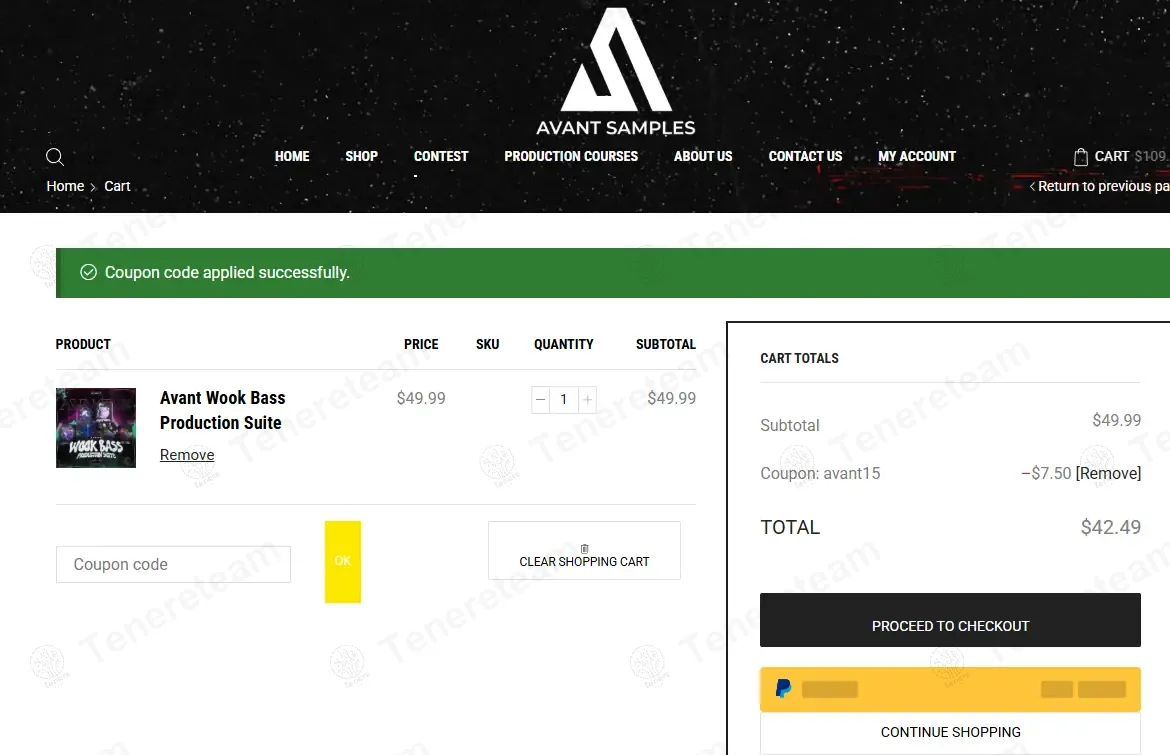The height and width of the screenshot is (755, 1170).
Task: Click the Cart breadcrumb text
Action: [x=117, y=187]
